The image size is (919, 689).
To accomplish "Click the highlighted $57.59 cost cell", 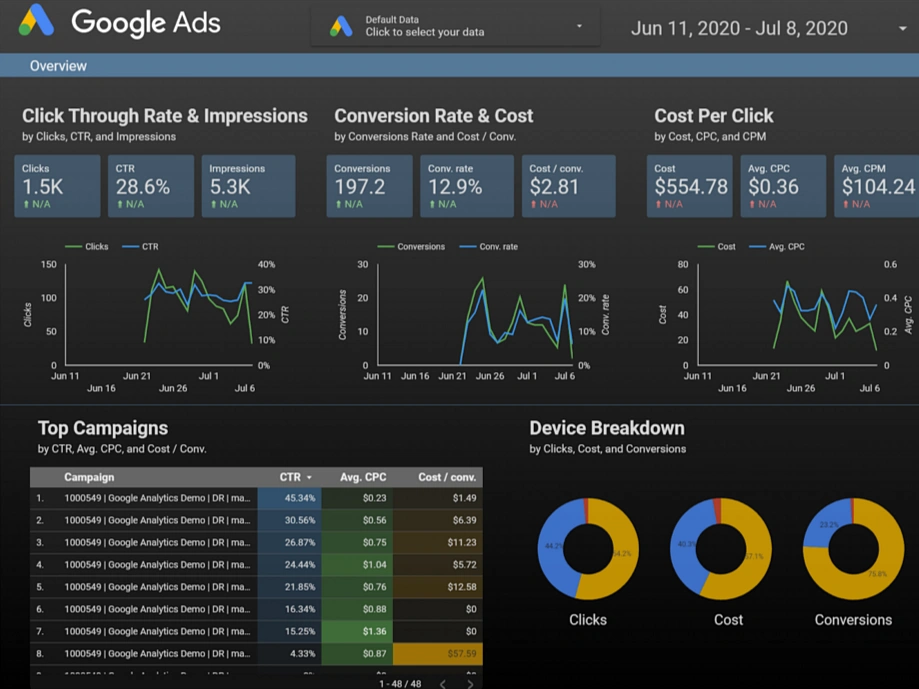I will point(438,654).
